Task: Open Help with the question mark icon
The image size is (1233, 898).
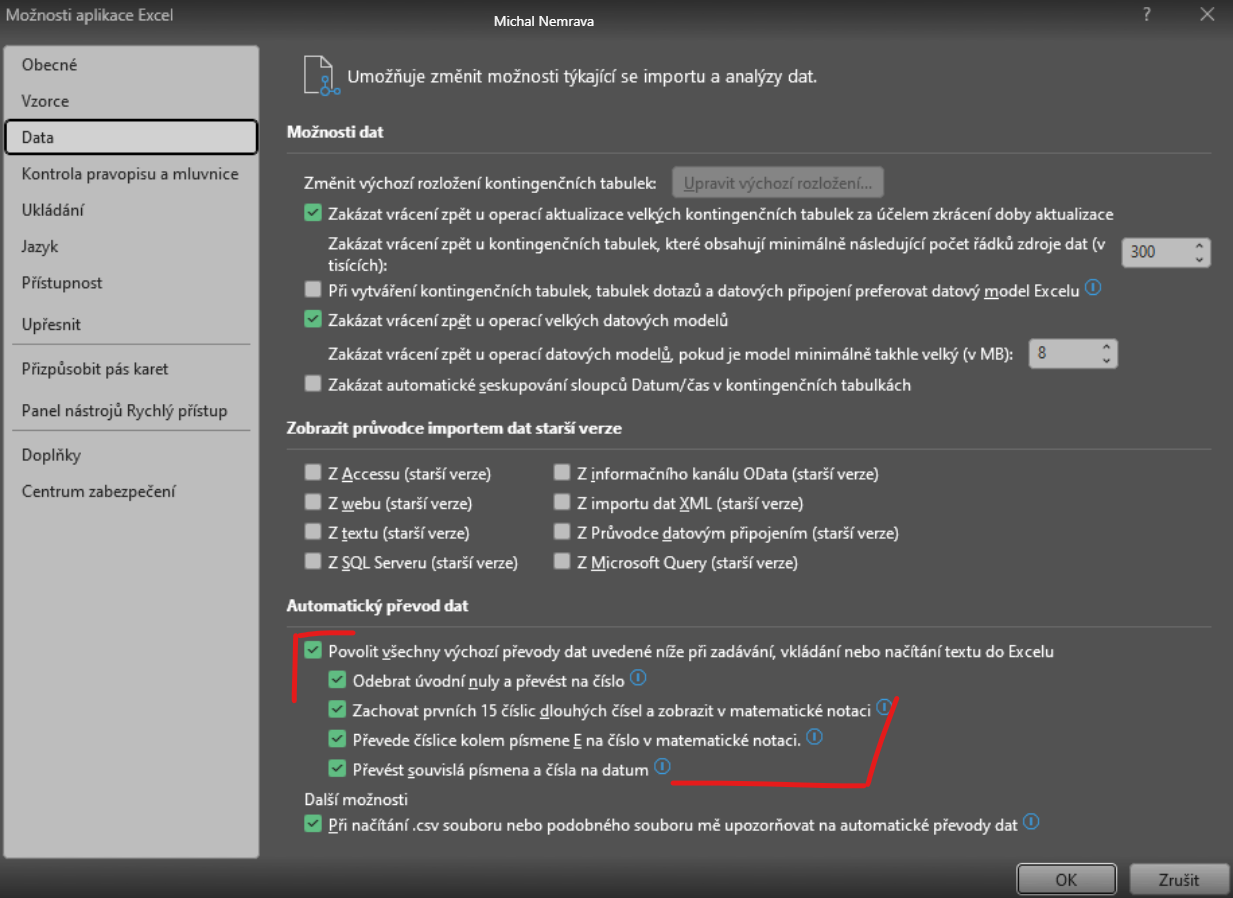Action: [1146, 15]
